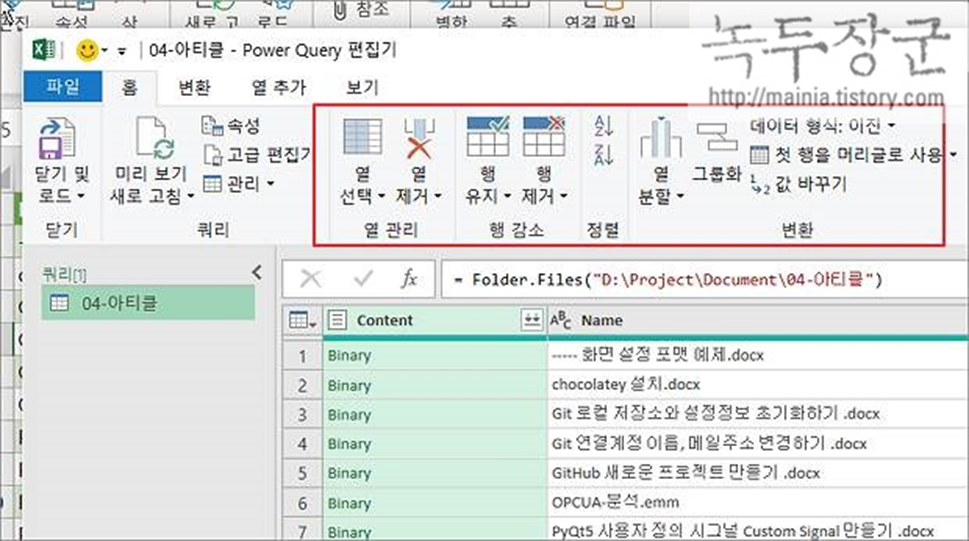Select the Name column header
The width and height of the screenshot is (969, 541).
tap(758, 320)
